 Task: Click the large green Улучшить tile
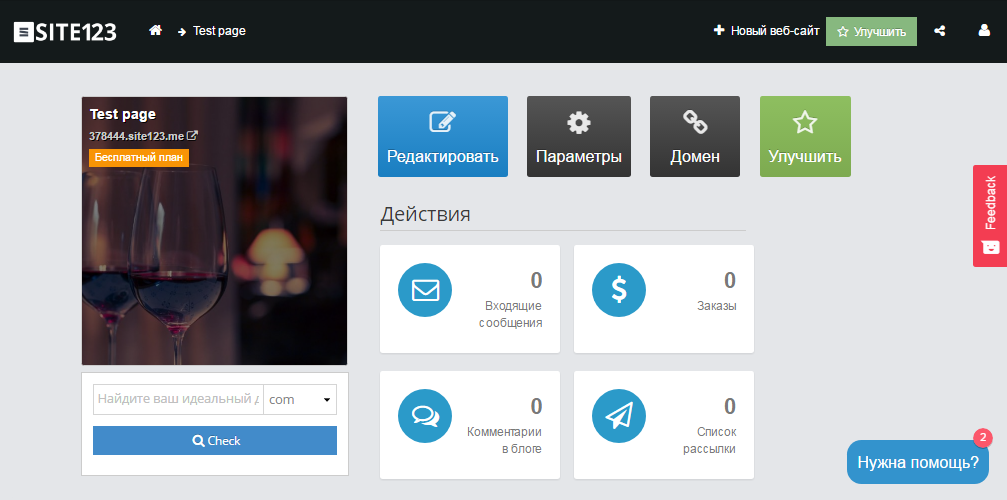pos(805,136)
